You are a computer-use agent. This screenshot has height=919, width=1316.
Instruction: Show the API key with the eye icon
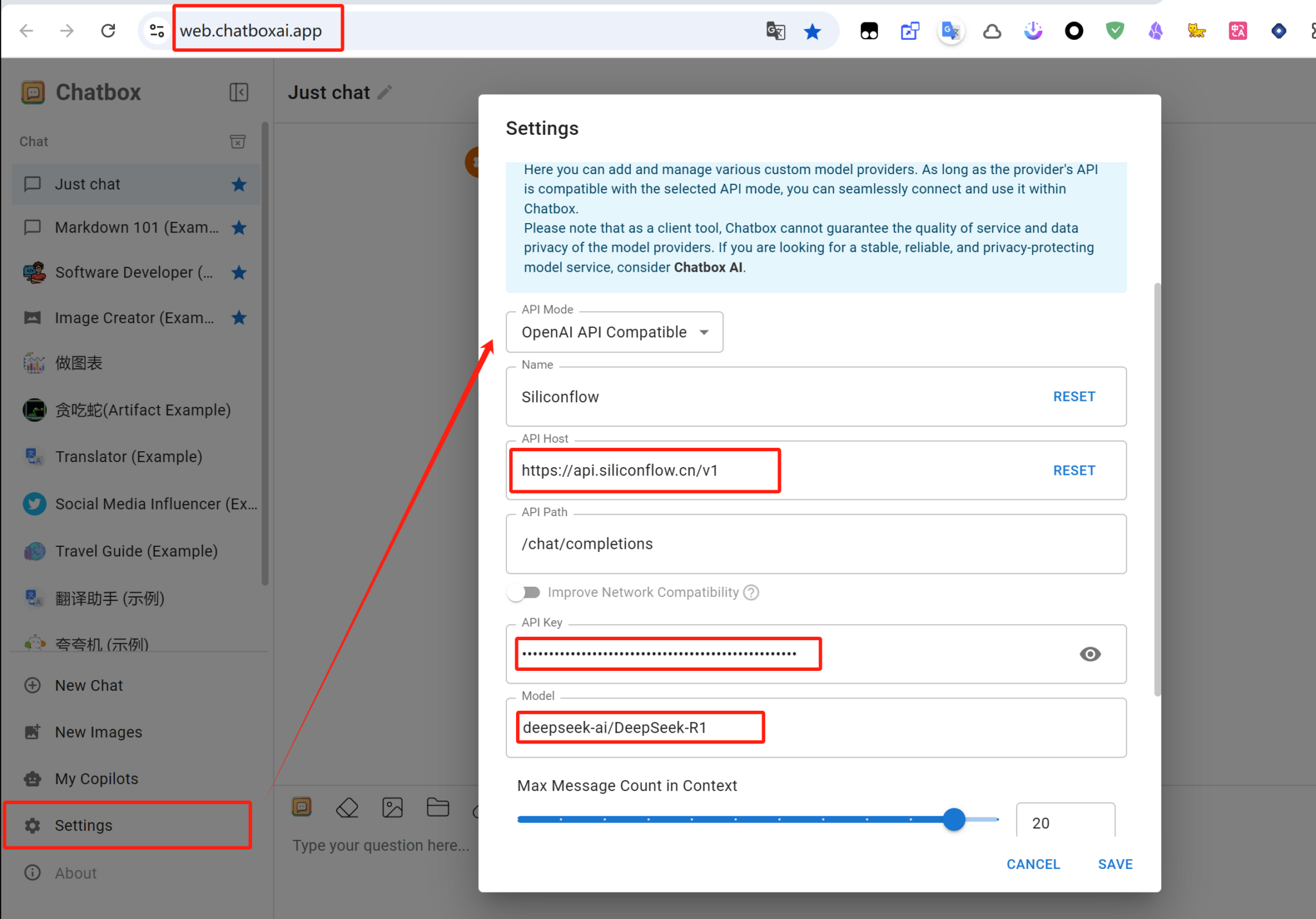click(1090, 654)
